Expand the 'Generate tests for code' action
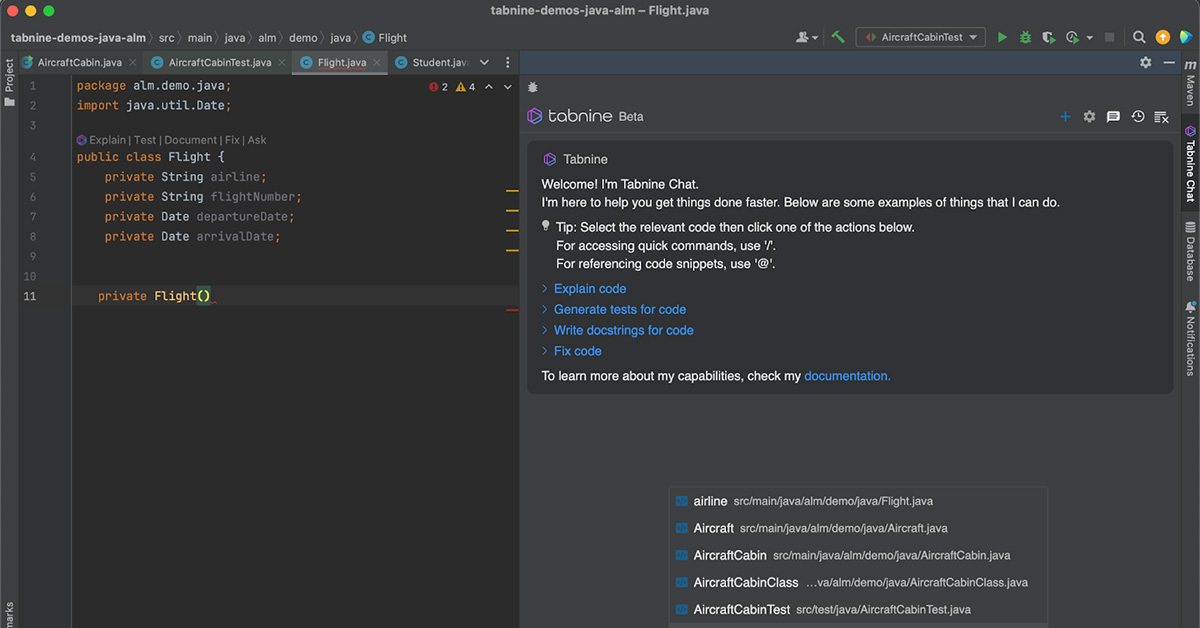Image resolution: width=1200 pixels, height=628 pixels. (620, 310)
